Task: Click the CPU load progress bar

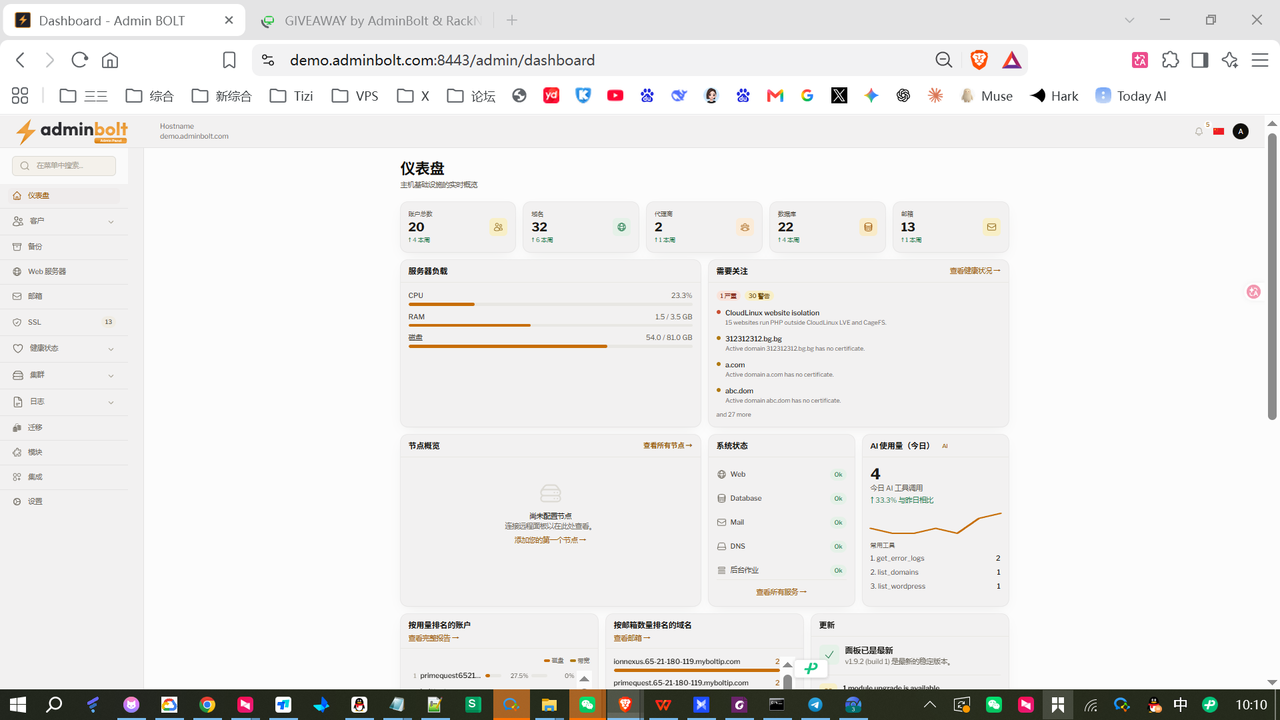Action: 550,304
